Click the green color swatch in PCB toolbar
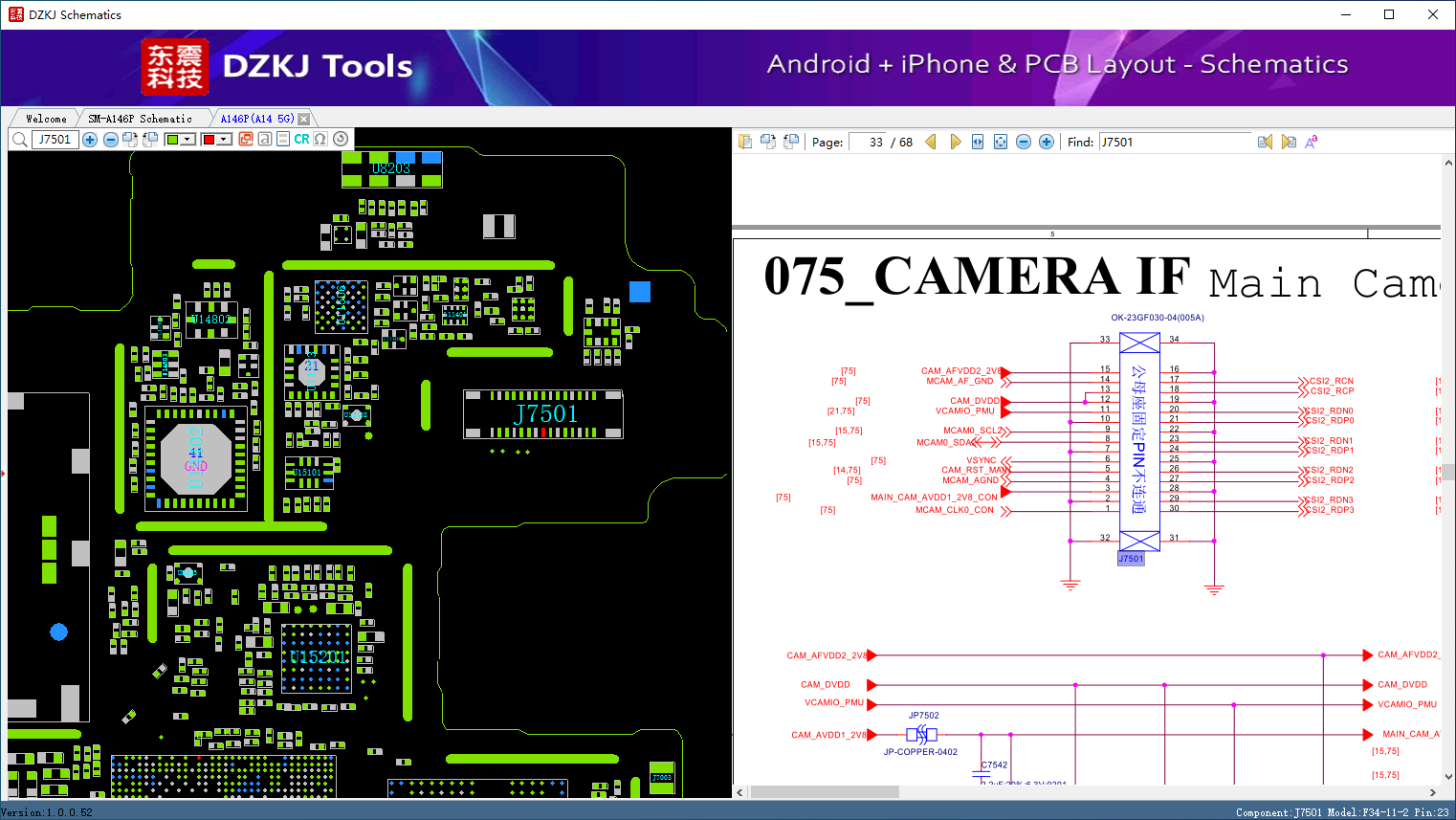This screenshot has height=820, width=1456. tap(172, 140)
